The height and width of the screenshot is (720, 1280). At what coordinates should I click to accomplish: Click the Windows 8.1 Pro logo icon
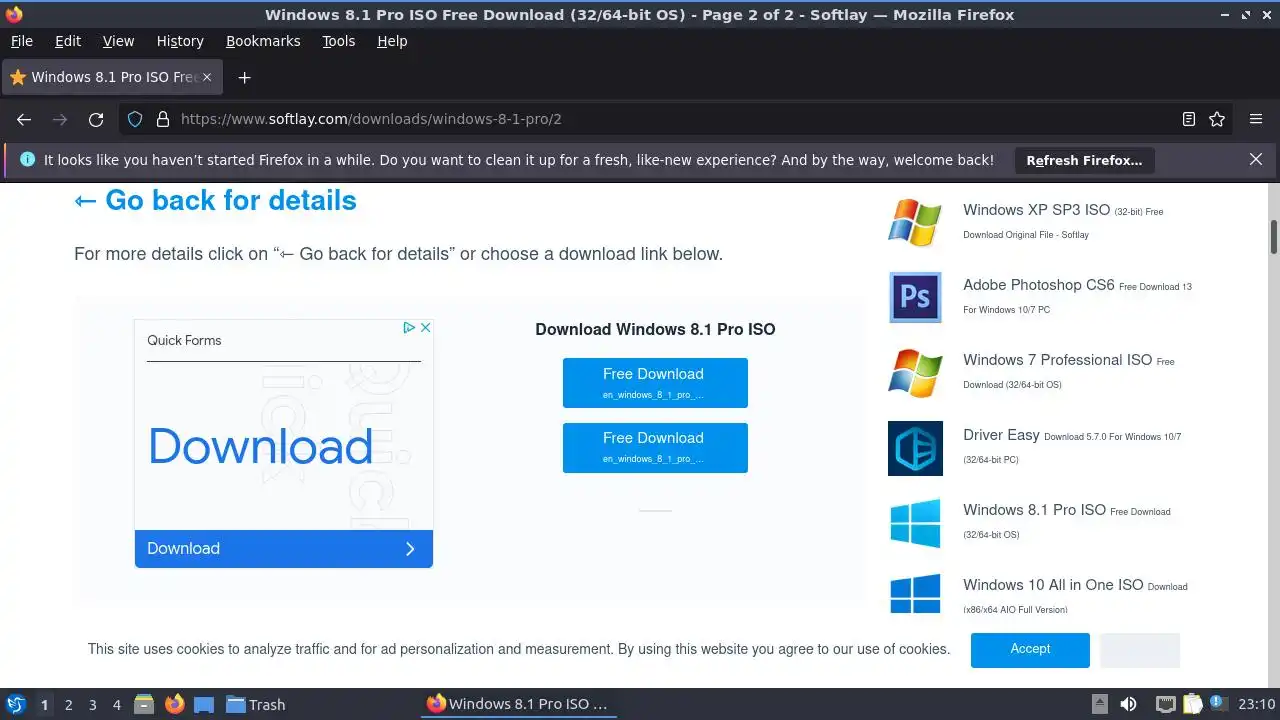click(915, 523)
